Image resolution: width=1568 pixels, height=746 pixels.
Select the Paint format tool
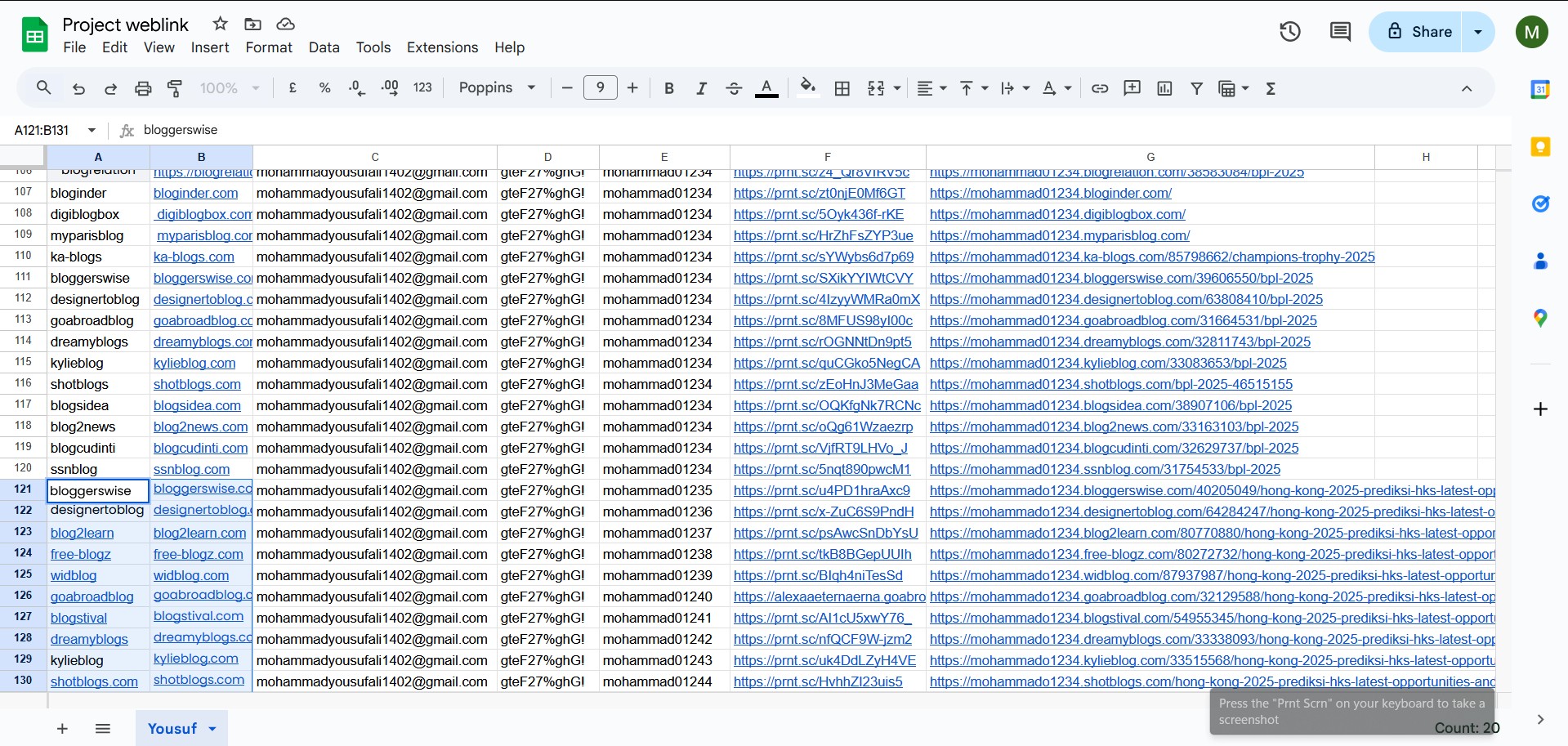175,88
